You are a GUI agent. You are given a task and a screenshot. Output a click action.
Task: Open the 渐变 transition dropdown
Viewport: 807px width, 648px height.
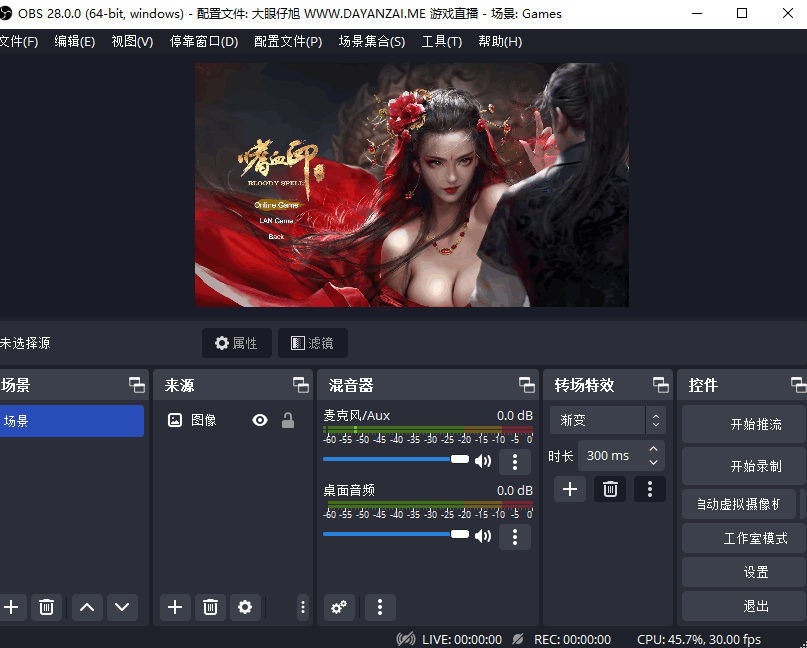[608, 421]
